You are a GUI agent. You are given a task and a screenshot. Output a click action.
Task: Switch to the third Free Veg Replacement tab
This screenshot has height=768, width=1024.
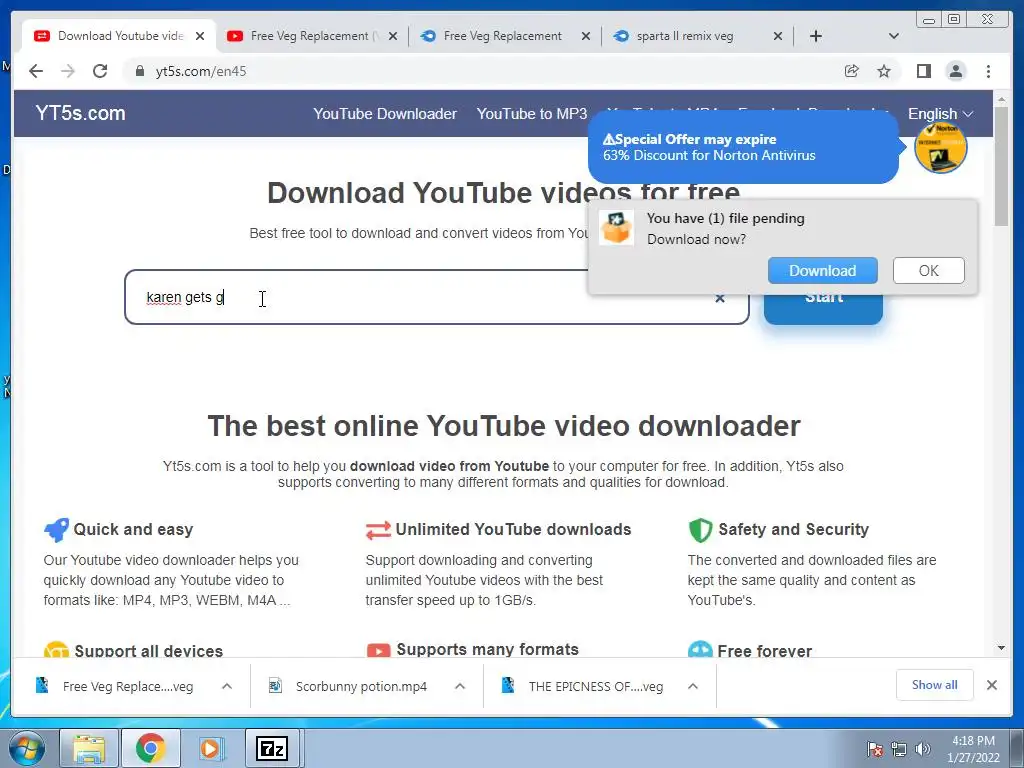tap(503, 36)
